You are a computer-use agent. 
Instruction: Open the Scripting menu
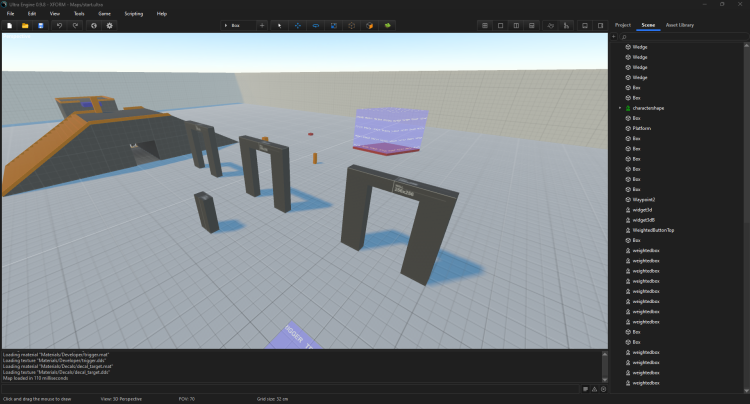pos(133,14)
